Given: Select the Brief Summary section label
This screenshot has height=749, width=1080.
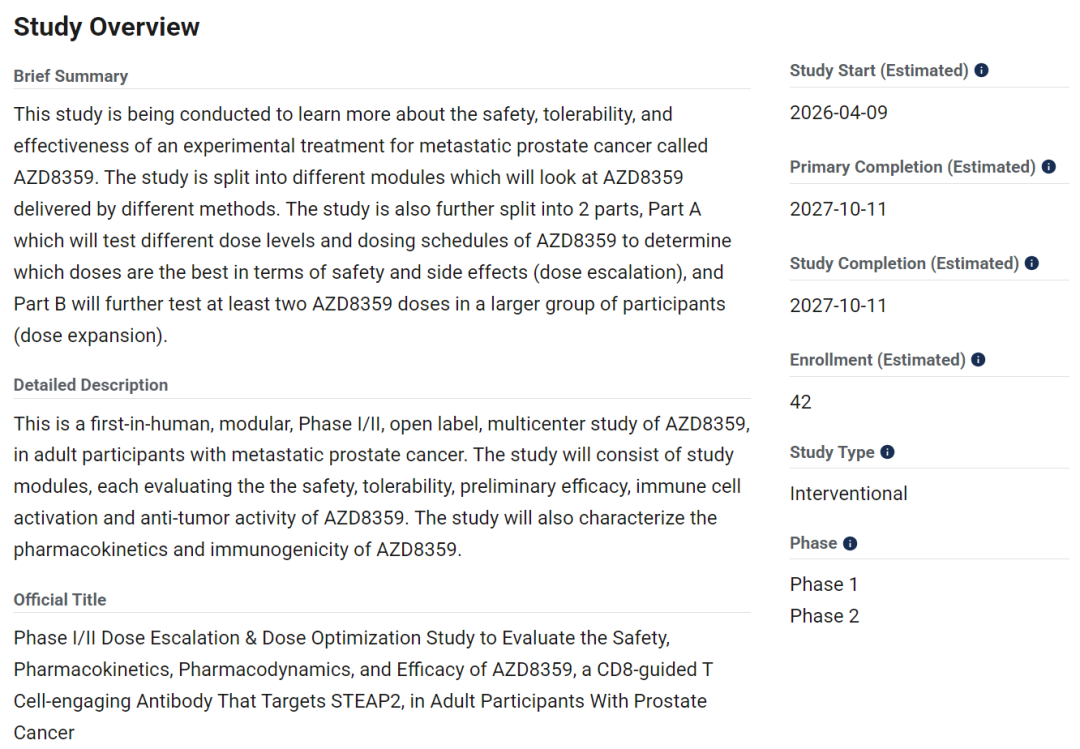Looking at the screenshot, I should (x=71, y=76).
